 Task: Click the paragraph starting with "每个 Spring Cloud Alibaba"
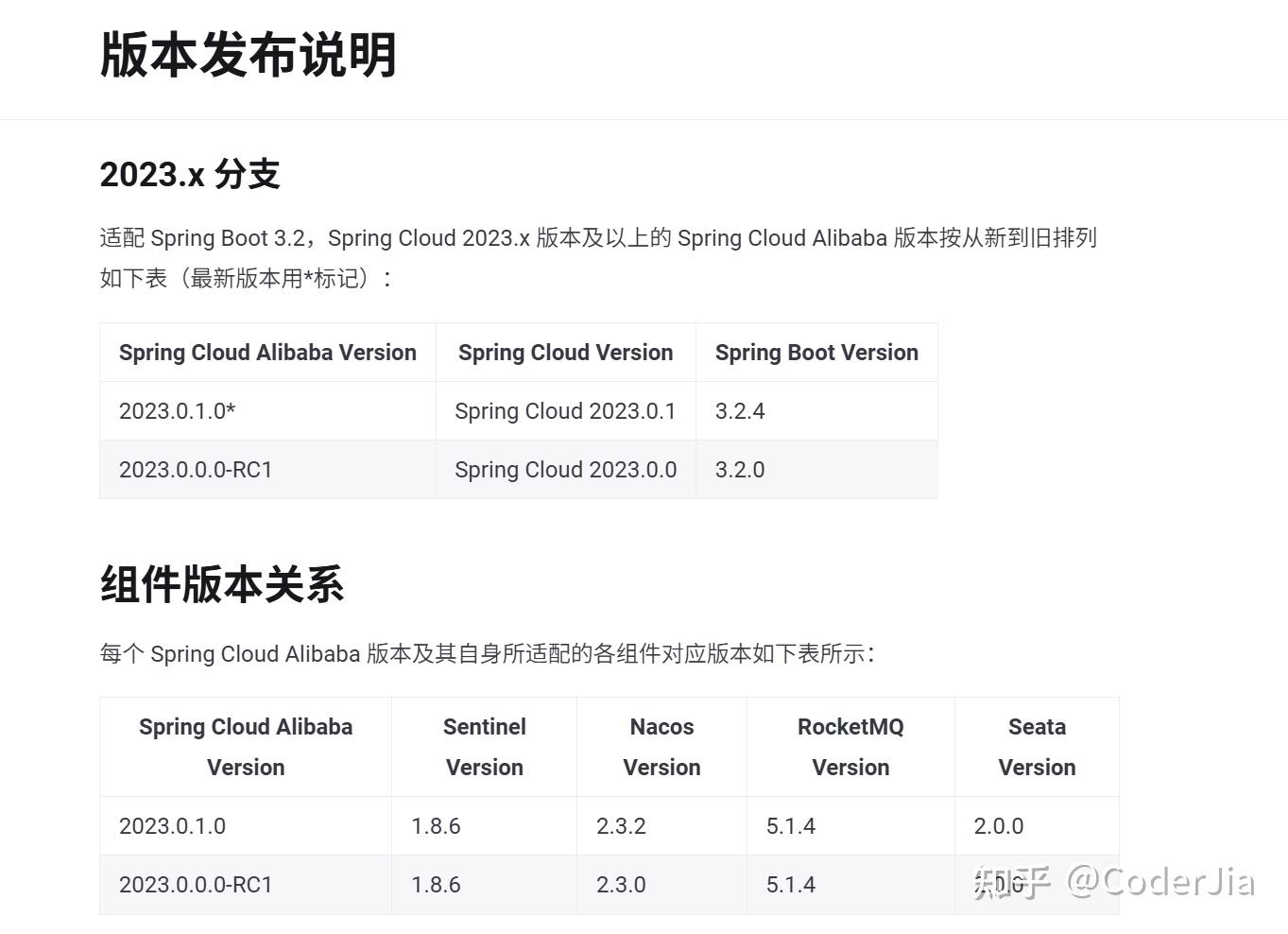point(487,654)
